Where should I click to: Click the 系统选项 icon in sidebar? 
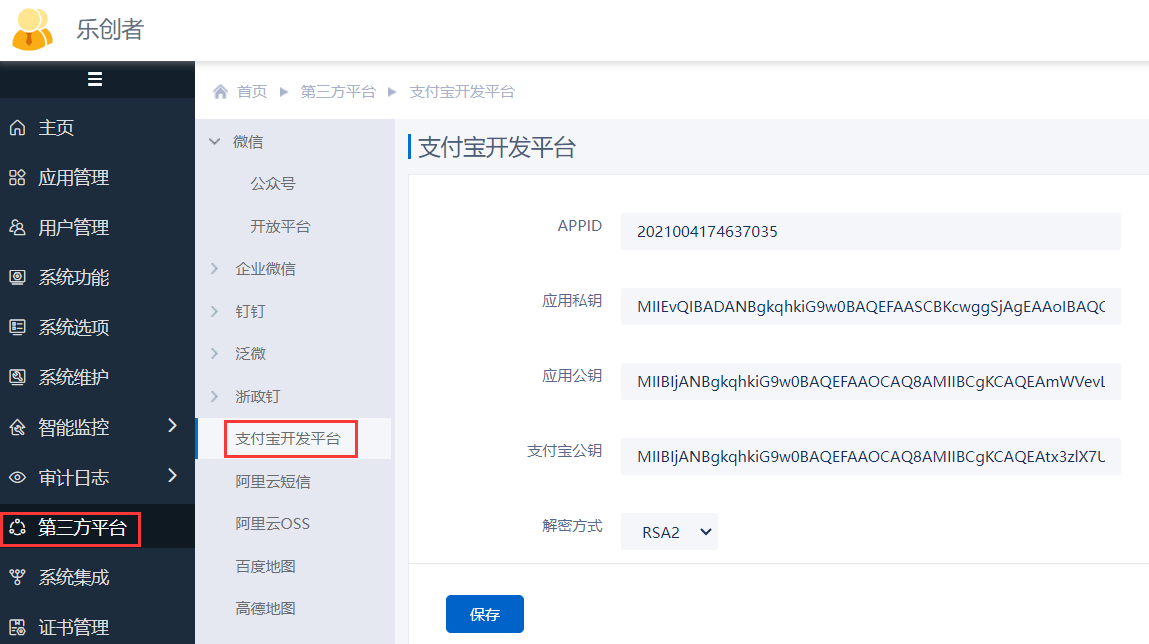17,328
